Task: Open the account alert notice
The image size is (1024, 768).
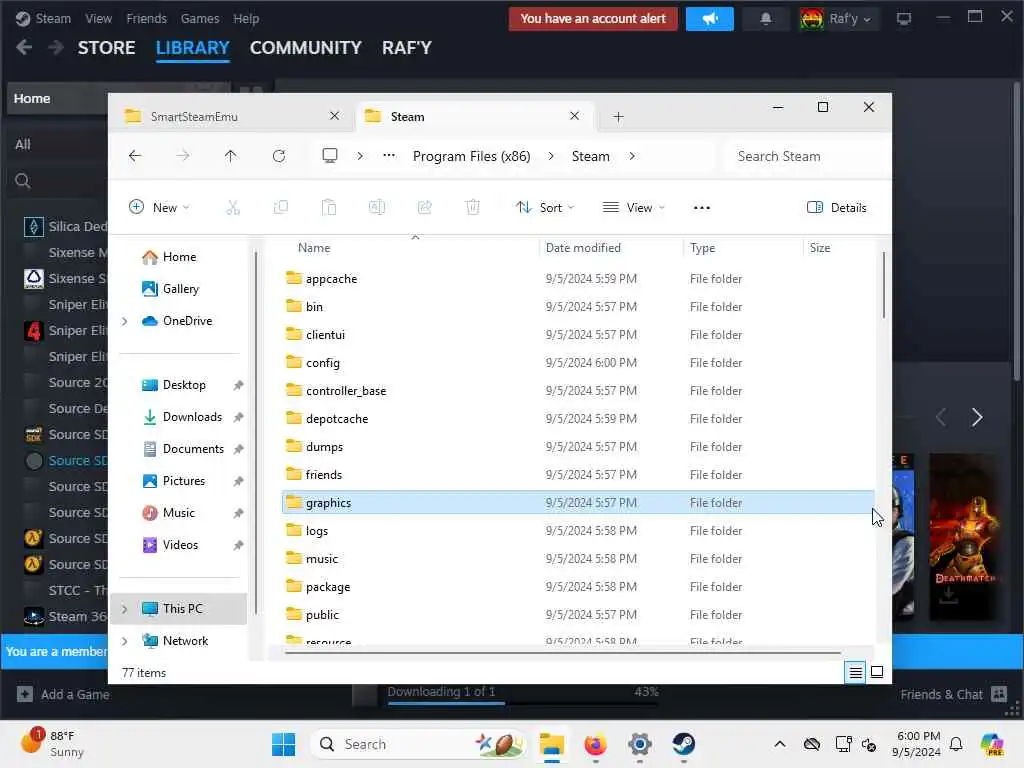Action: click(x=593, y=19)
